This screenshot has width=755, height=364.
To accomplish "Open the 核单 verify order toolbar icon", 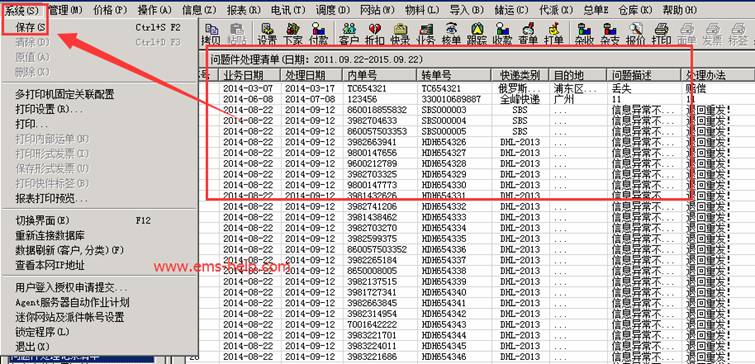I will tap(451, 34).
